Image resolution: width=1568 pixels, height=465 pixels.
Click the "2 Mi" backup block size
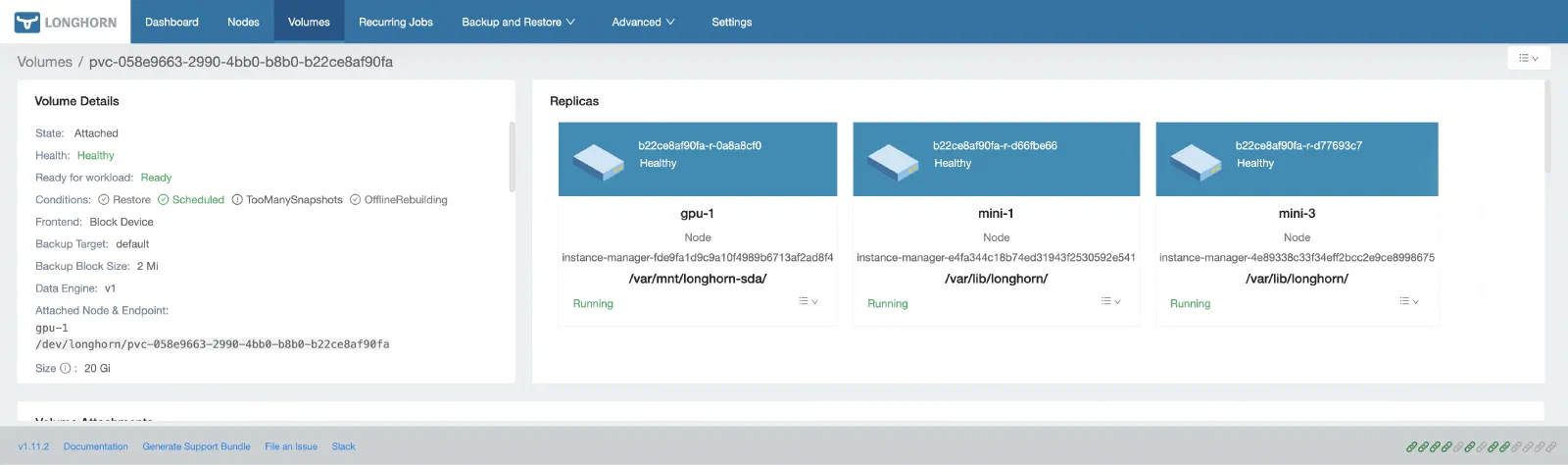tap(147, 266)
